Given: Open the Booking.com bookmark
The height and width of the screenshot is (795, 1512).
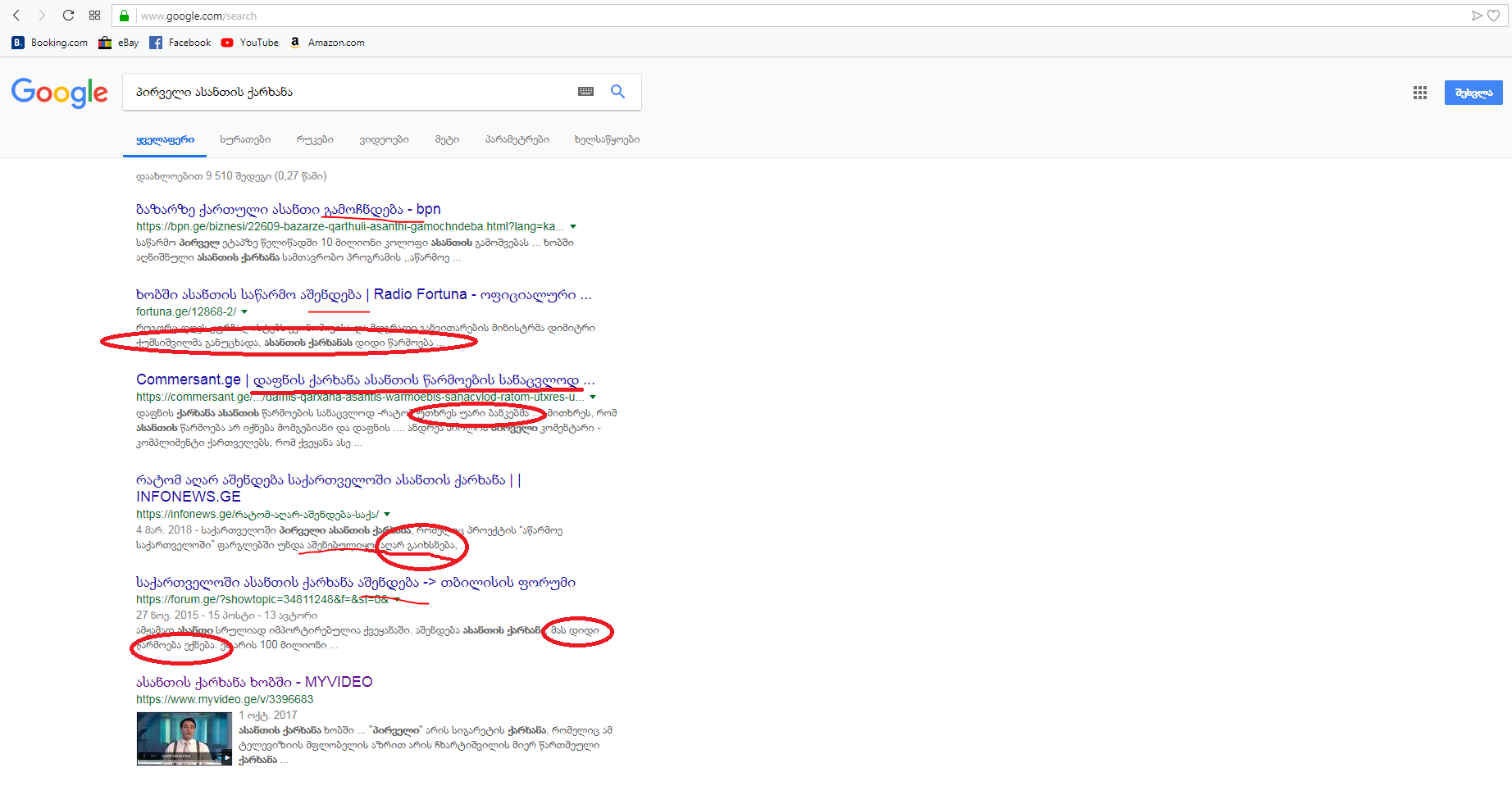Looking at the screenshot, I should point(50,43).
